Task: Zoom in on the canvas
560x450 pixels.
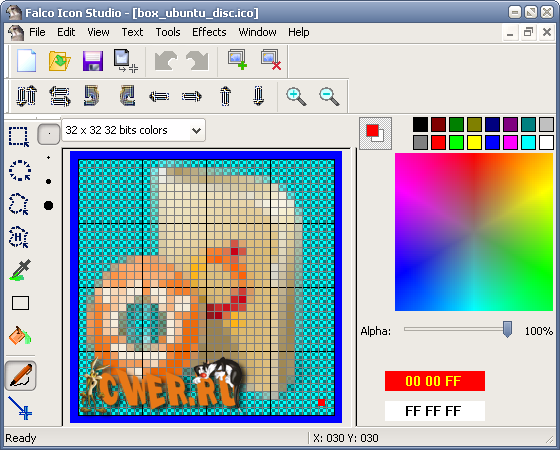Action: [296, 96]
